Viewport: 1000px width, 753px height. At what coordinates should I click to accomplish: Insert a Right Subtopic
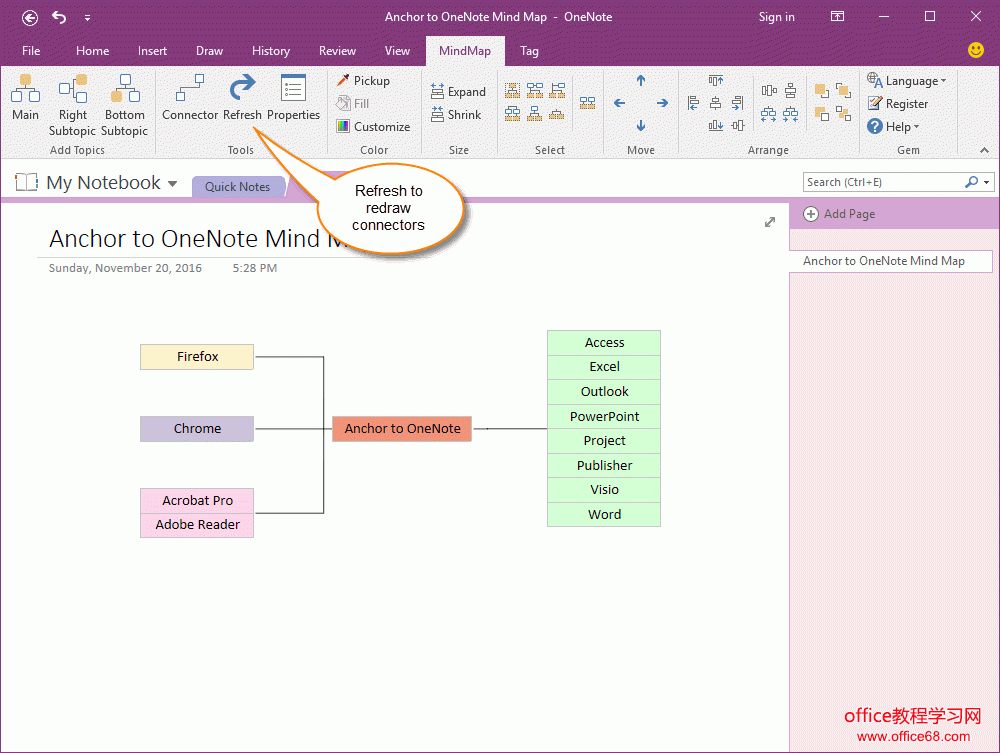(x=73, y=105)
